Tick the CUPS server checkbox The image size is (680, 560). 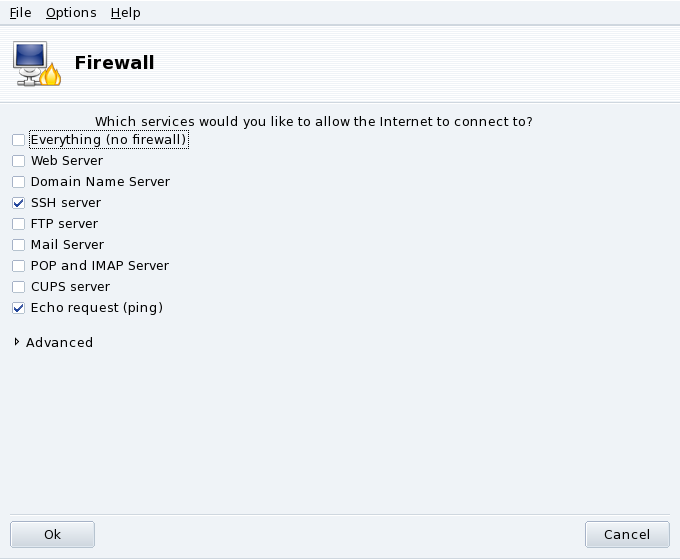[x=18, y=287]
